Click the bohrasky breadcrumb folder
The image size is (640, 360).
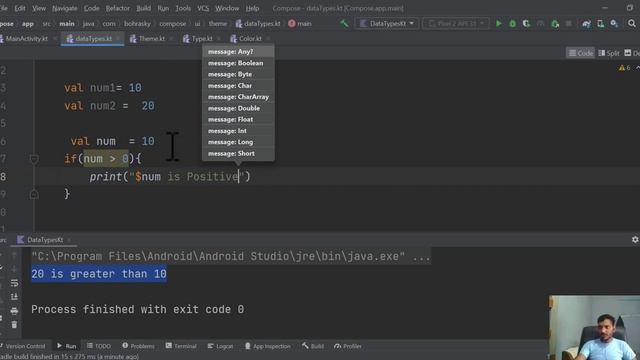137,24
